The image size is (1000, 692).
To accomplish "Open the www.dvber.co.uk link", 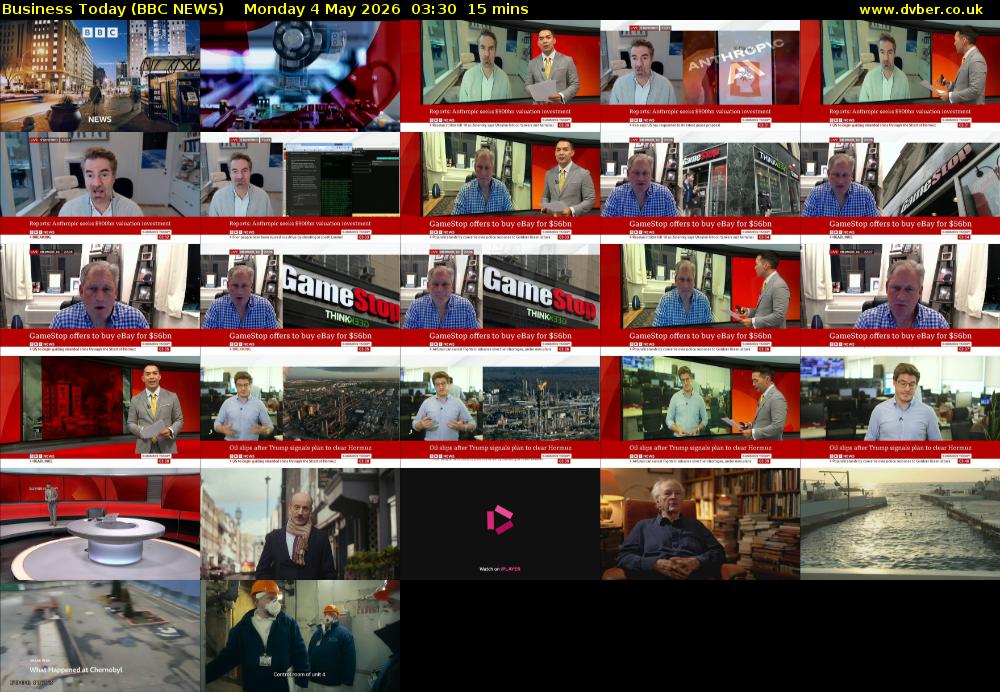I will pos(921,9).
